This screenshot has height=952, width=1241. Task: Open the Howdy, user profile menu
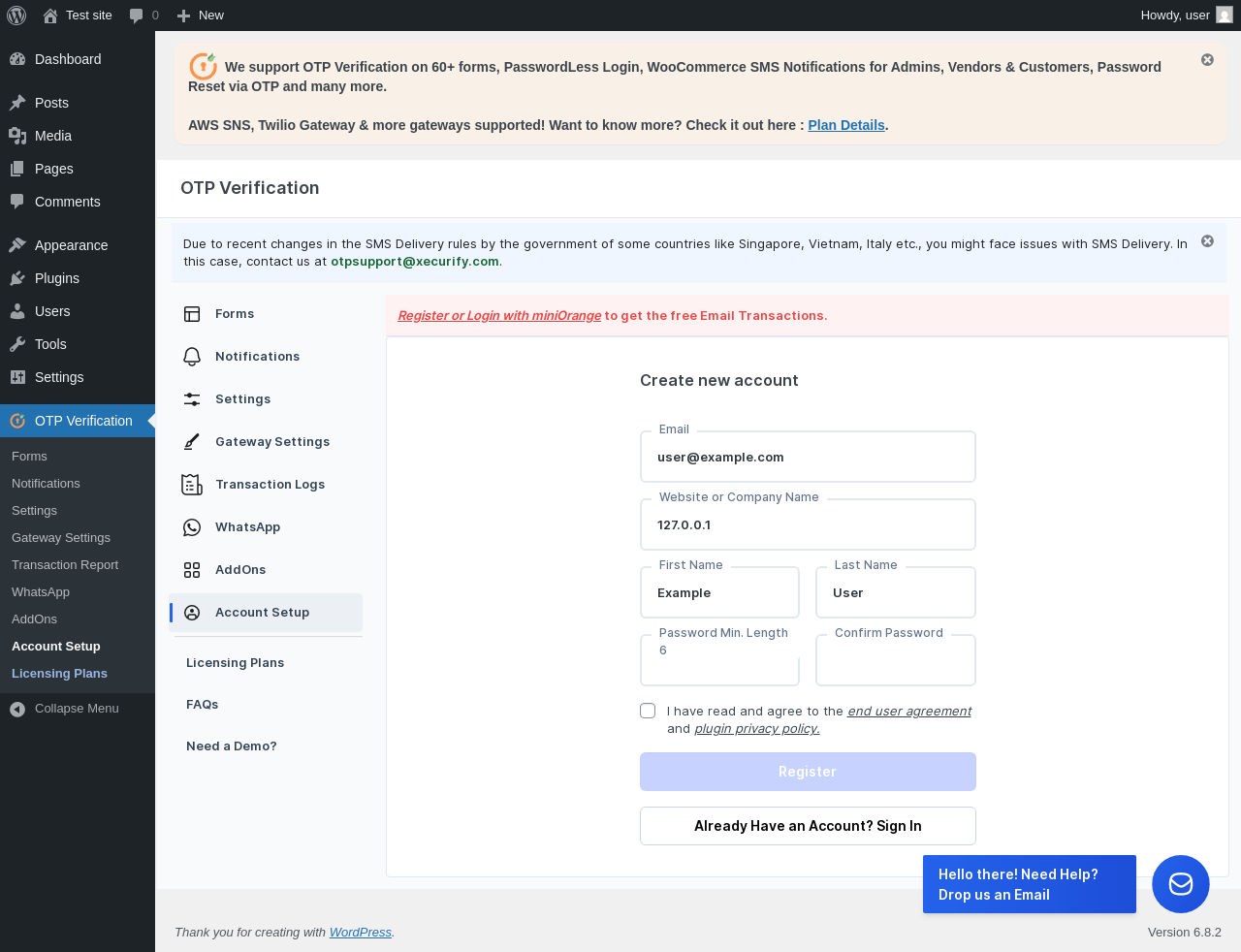[1175, 16]
